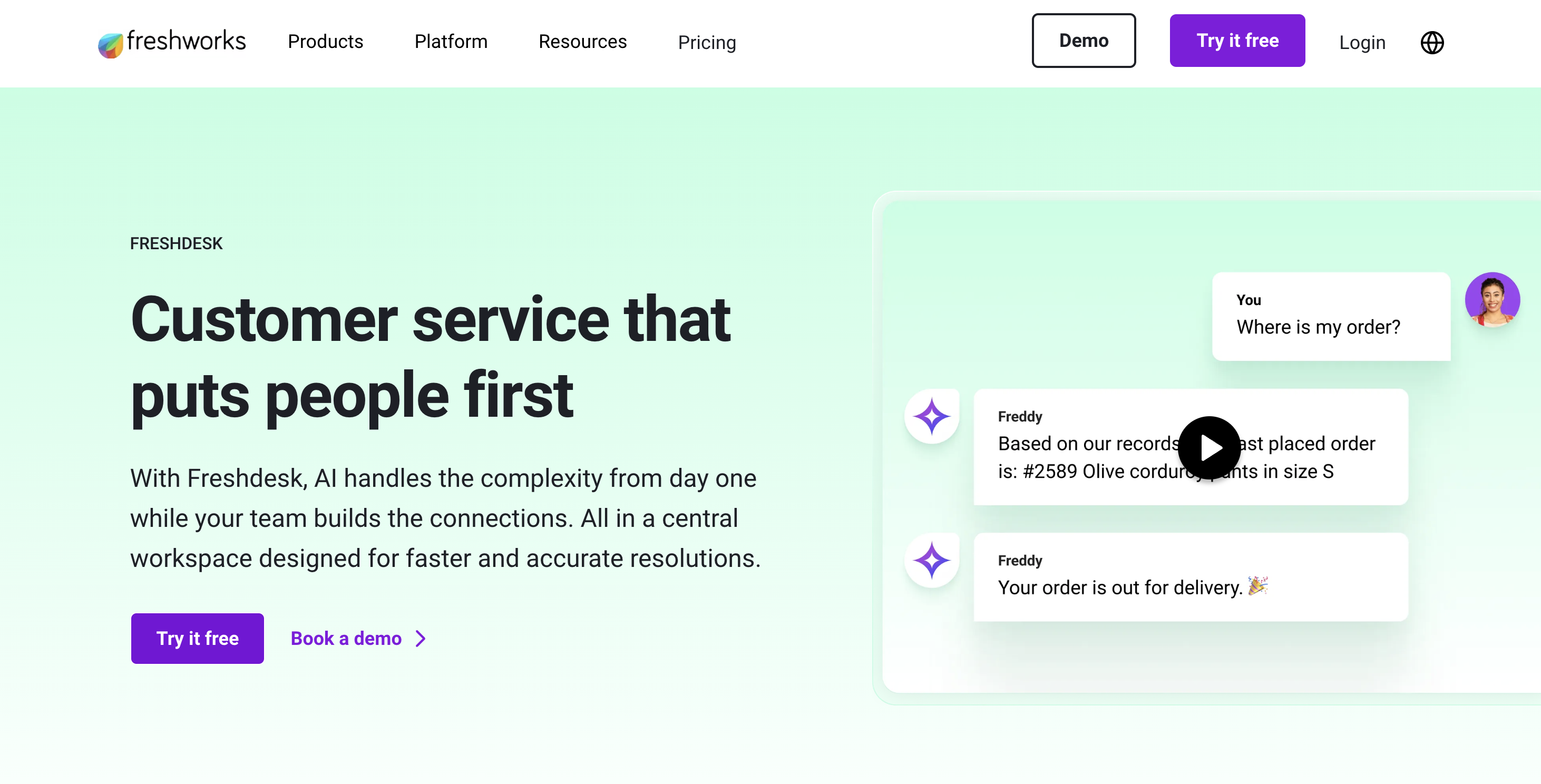
Task: Click the Freshworks logo
Action: coord(172,41)
